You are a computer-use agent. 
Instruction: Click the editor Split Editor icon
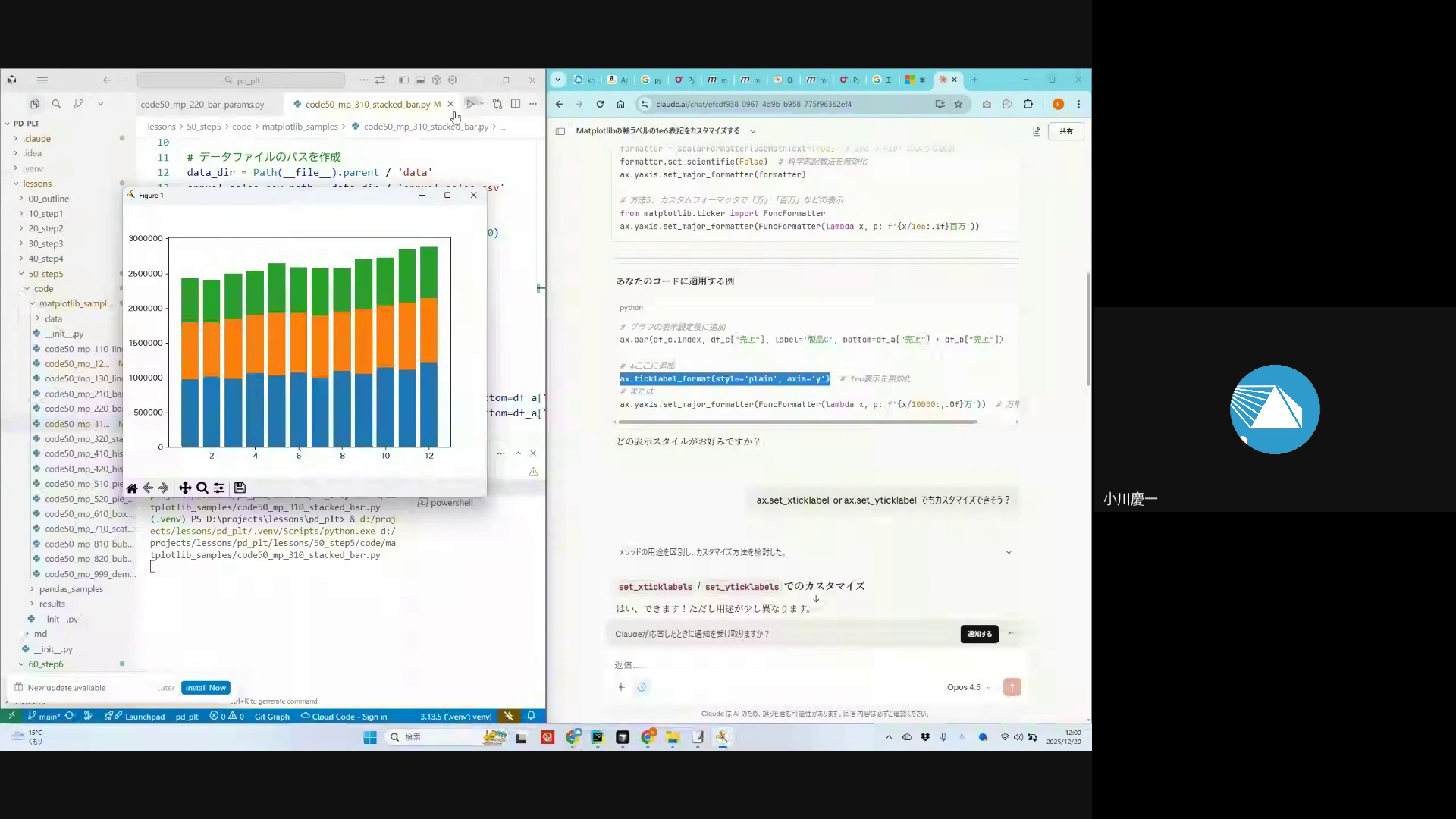516,104
